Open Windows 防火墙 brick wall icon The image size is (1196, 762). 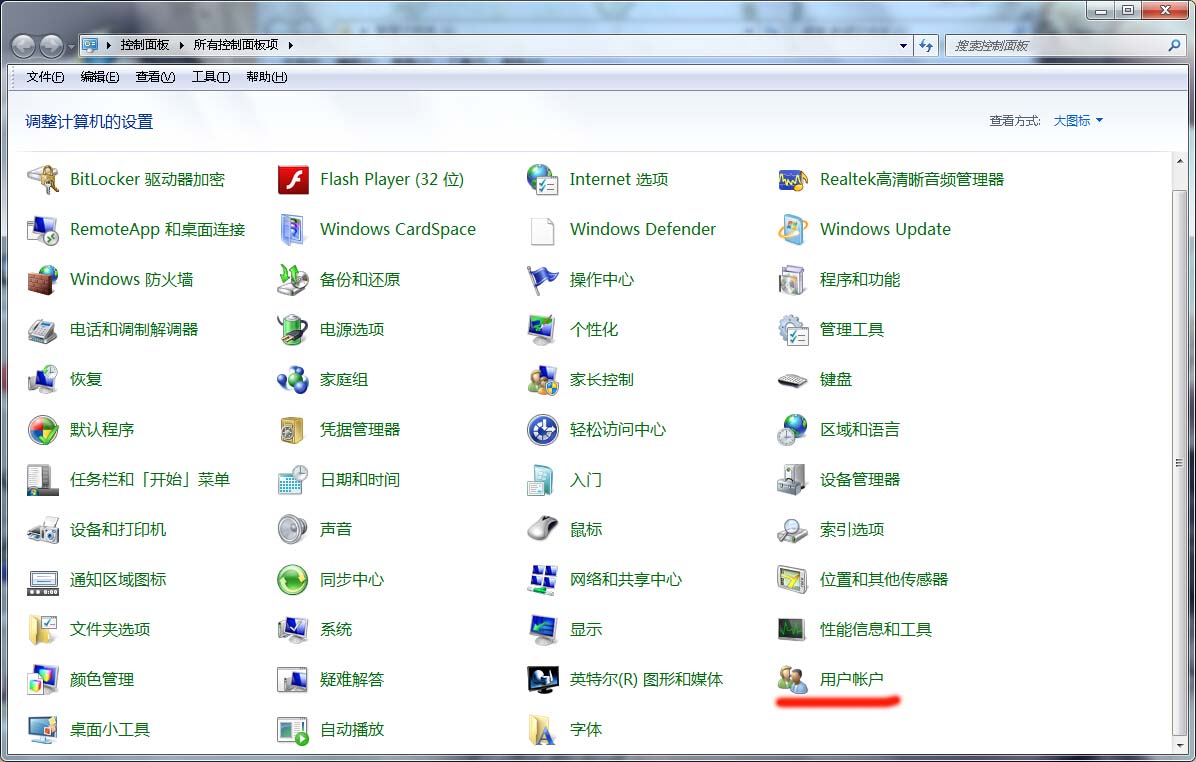(43, 280)
